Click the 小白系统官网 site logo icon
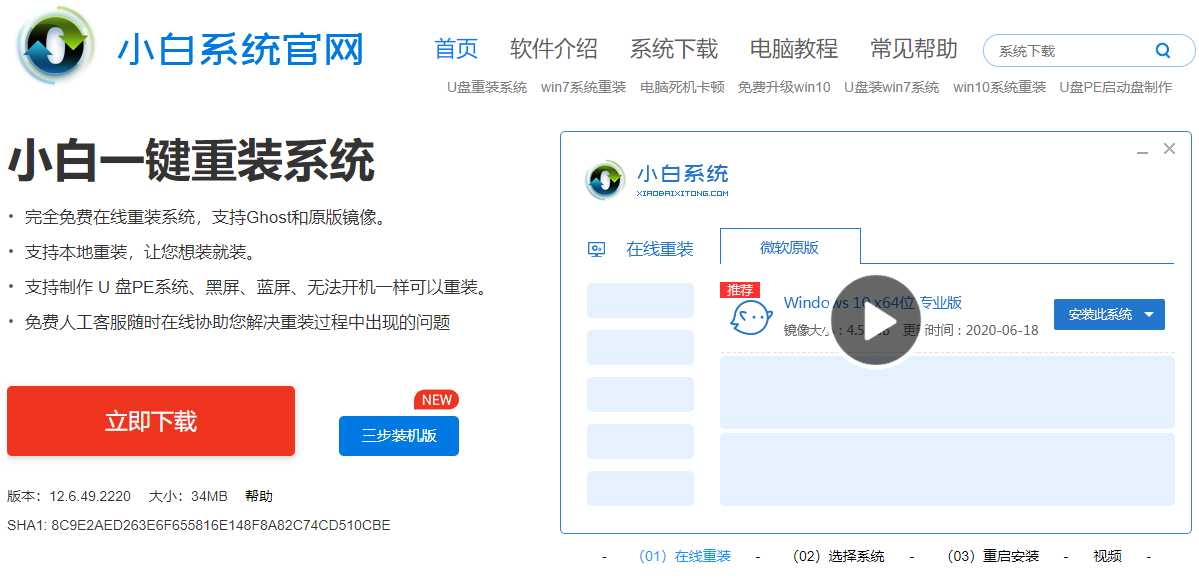The width and height of the screenshot is (1199, 579). coord(57,47)
